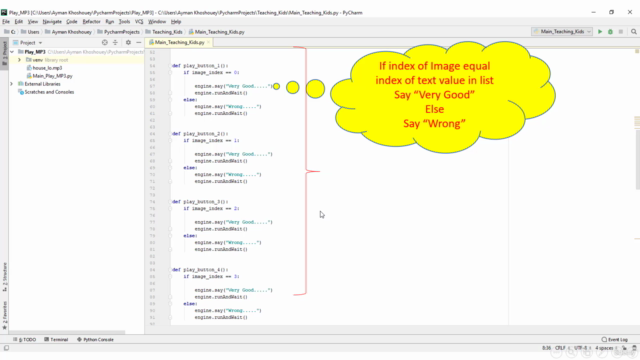
Task: Change line separator CRLF
Action: 562,348
